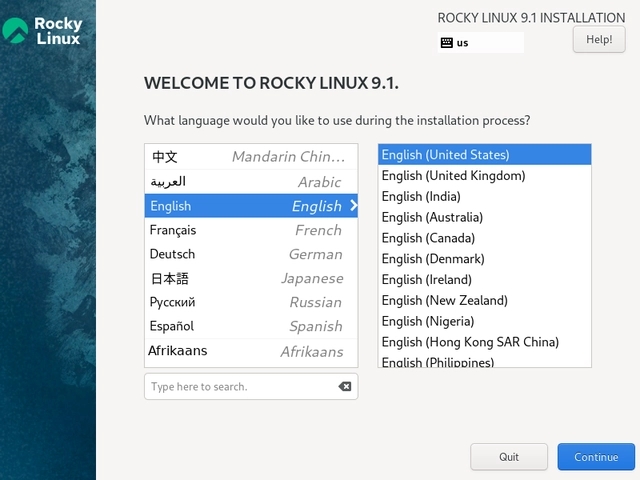Click the language search input field
The width and height of the screenshot is (640, 480).
240,387
